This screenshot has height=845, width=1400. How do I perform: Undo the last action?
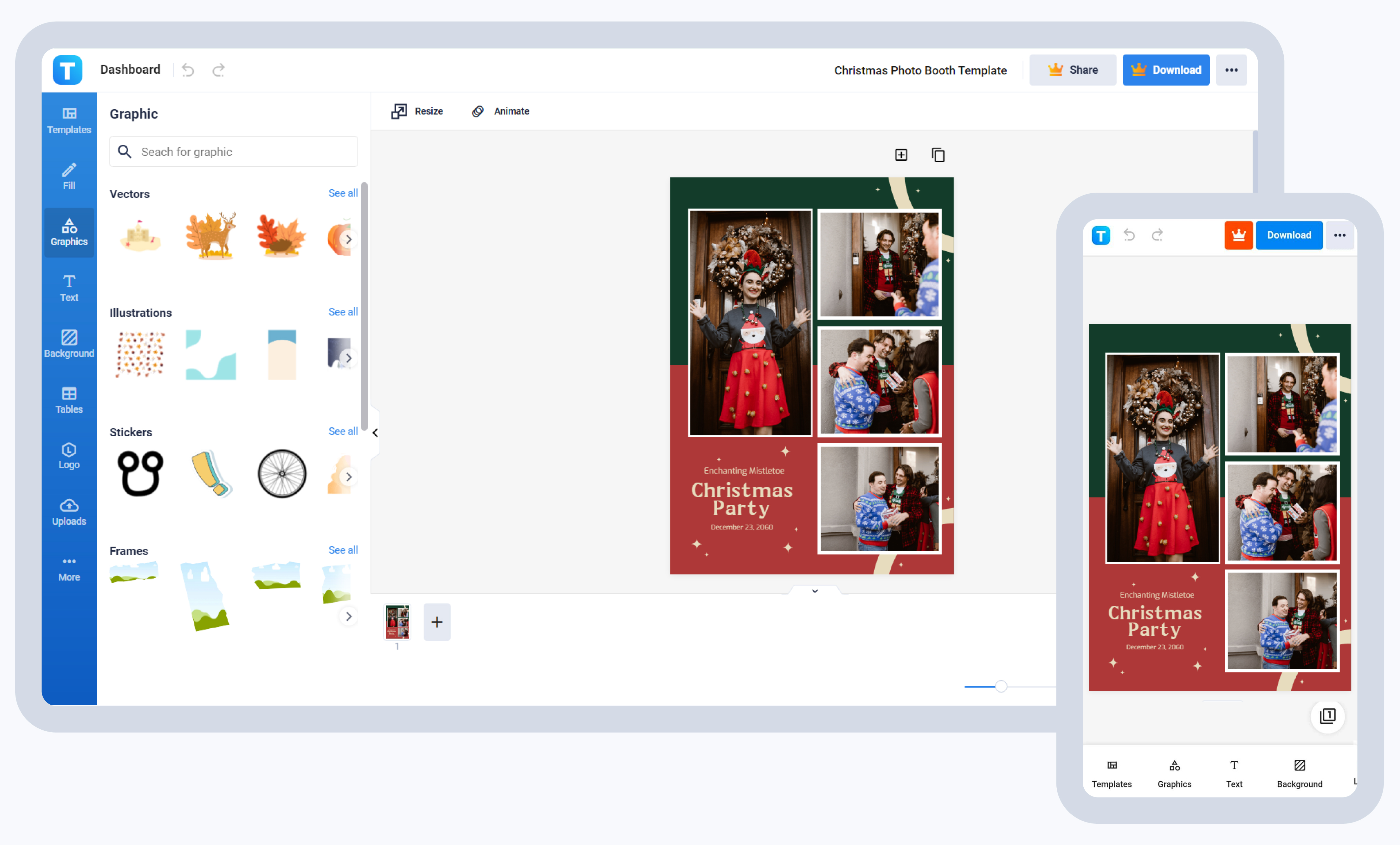point(188,69)
